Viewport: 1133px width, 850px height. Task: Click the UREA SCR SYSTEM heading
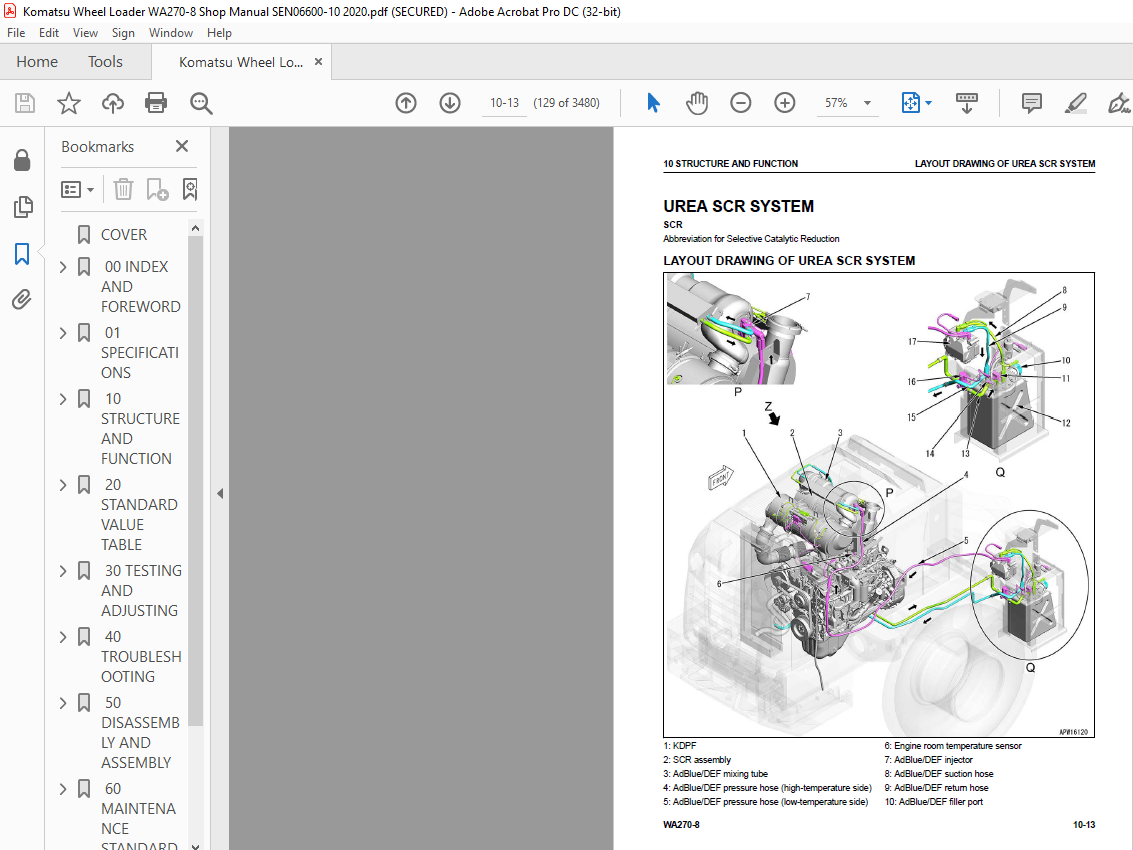point(738,206)
